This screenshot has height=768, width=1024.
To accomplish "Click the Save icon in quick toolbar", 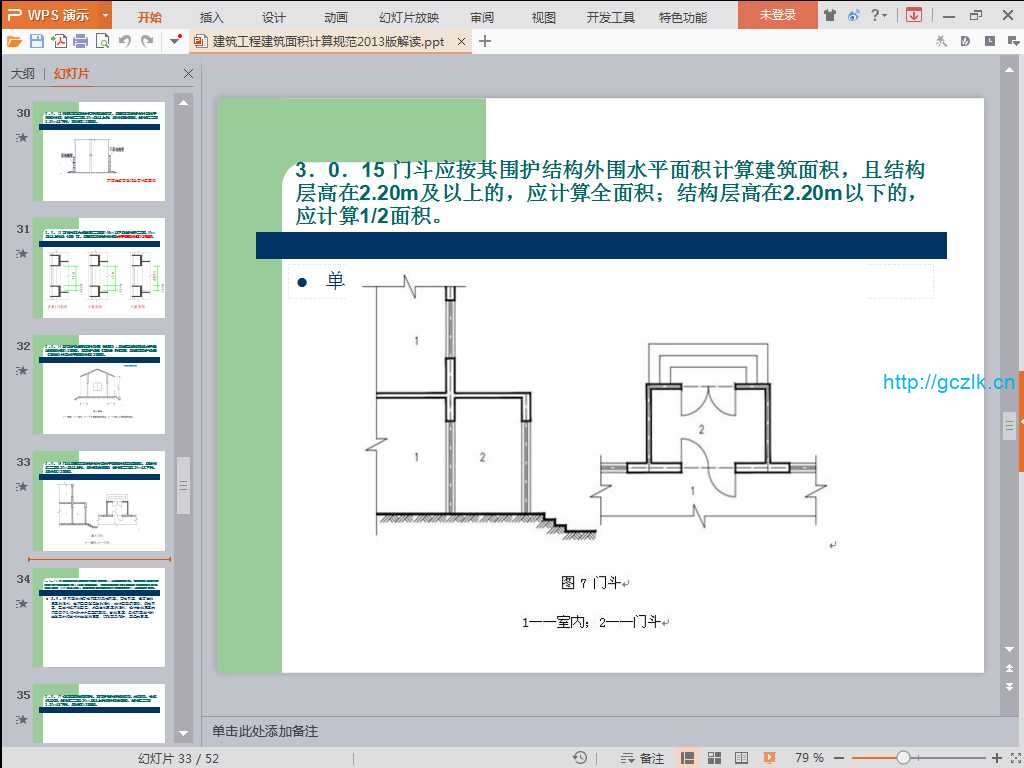I will tap(37, 41).
